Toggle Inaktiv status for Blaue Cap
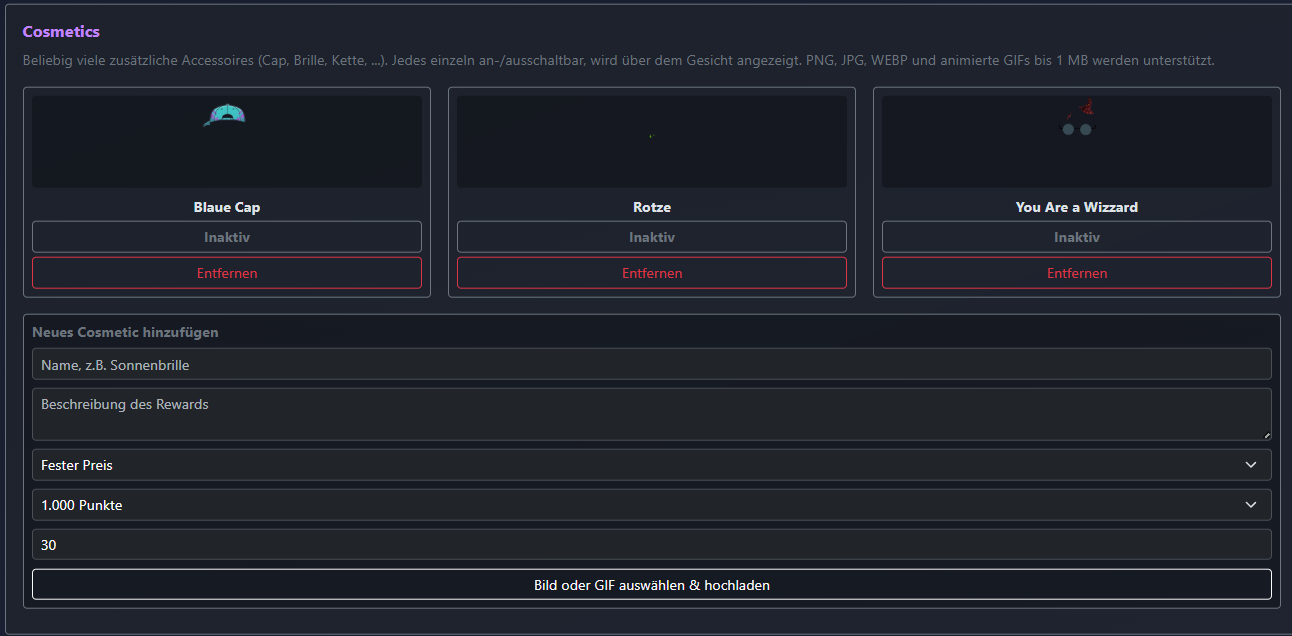The height and width of the screenshot is (636, 1292). 227,237
